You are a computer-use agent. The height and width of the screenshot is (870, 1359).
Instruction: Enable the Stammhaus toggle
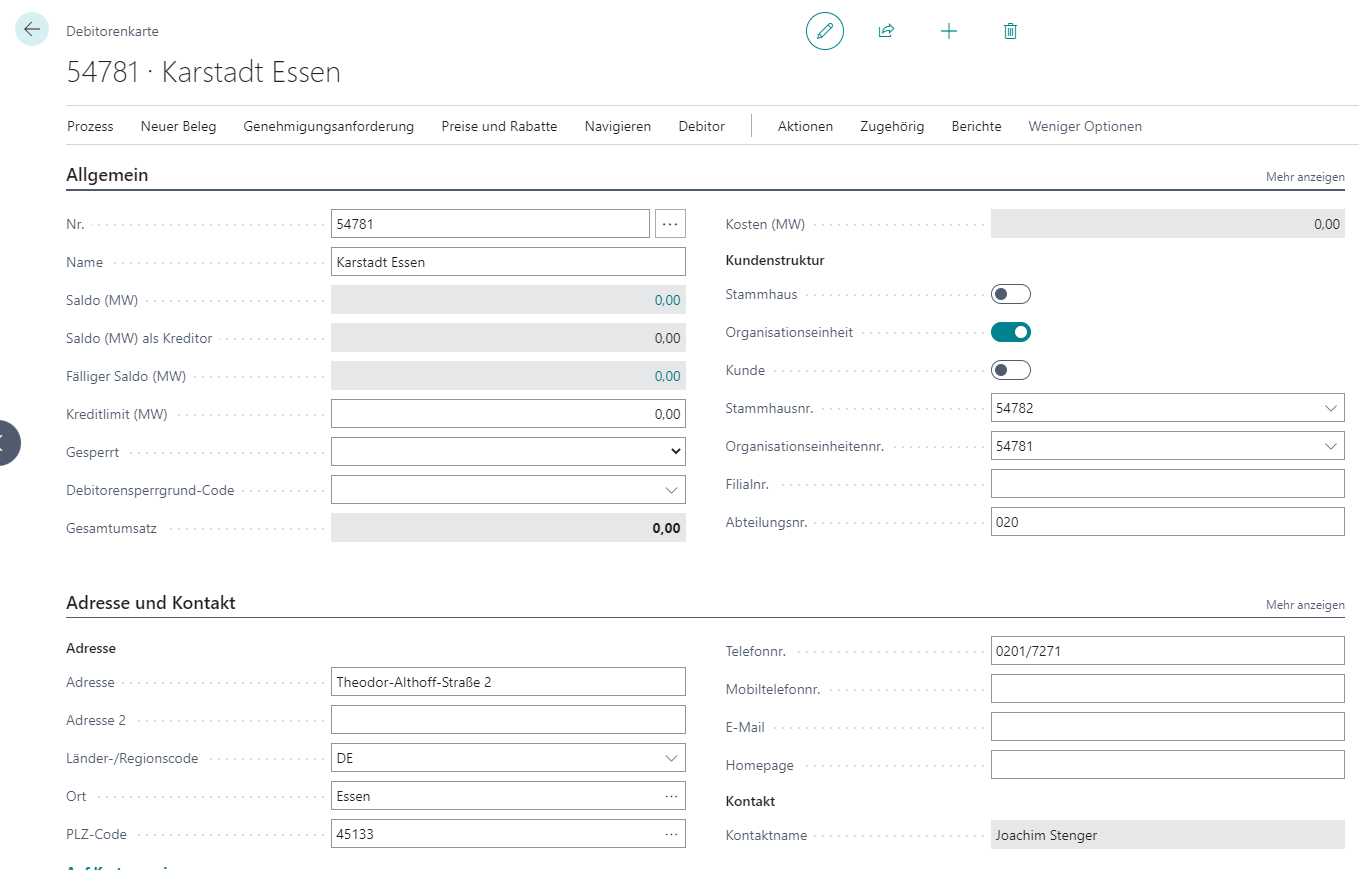coord(1010,294)
